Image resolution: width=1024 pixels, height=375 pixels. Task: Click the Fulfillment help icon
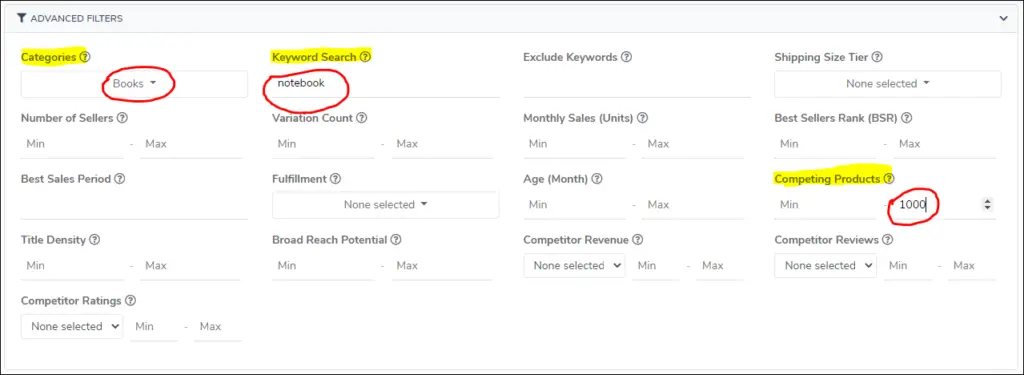[x=336, y=178]
